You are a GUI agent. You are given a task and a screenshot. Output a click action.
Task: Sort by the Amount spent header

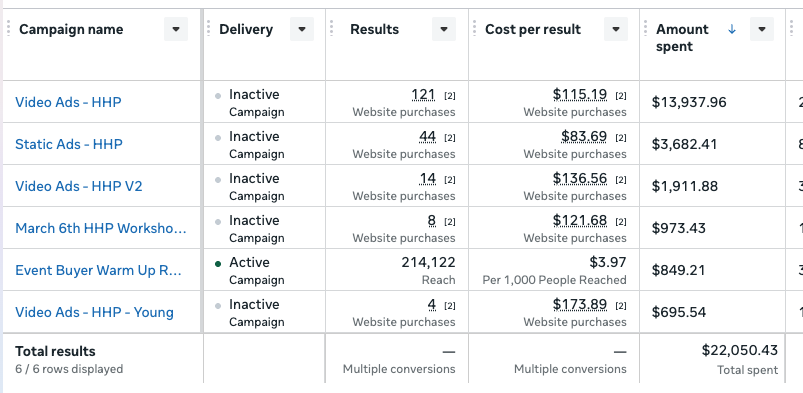[x=682, y=37]
